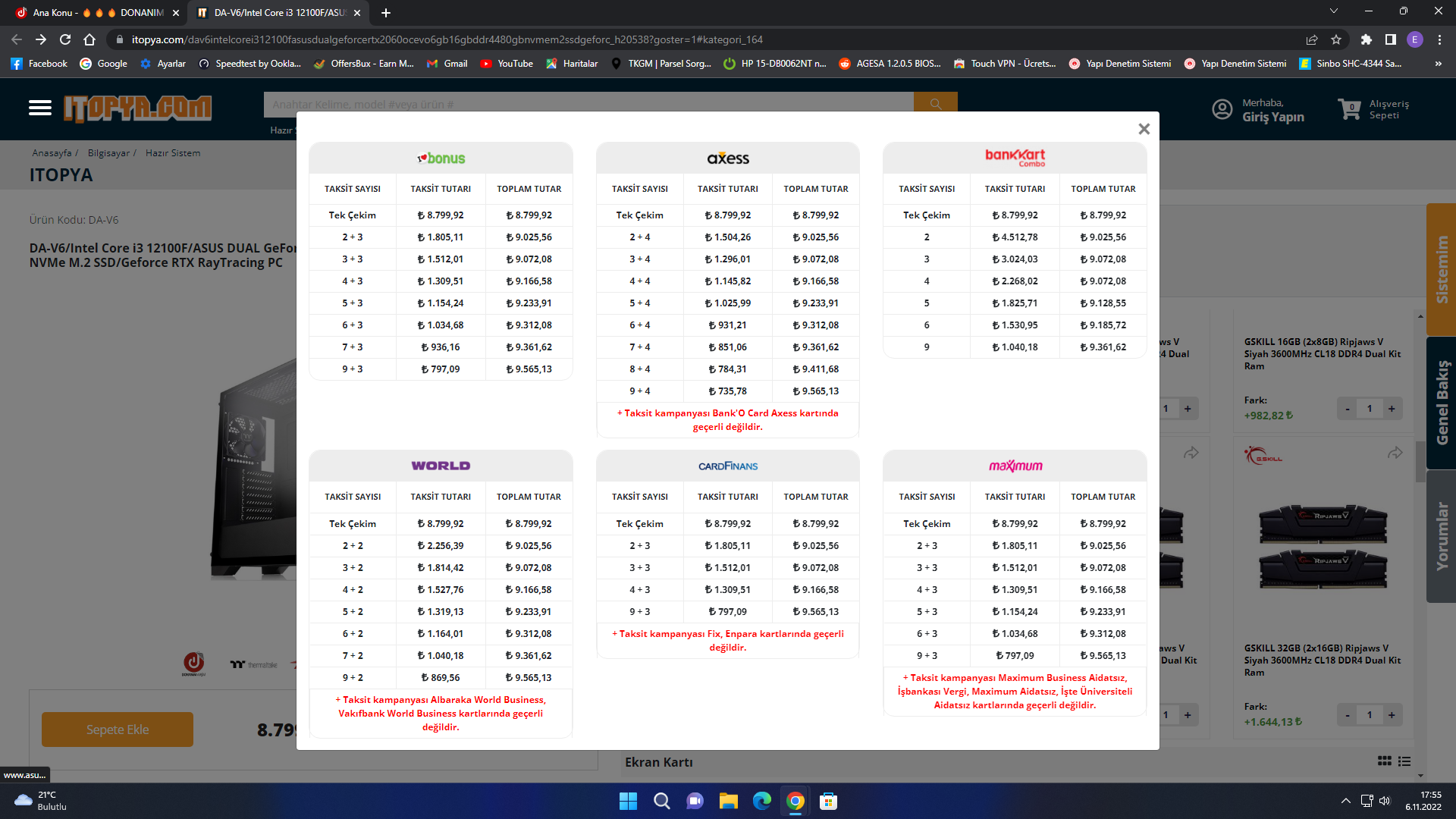The height and width of the screenshot is (819, 1456).
Task: Close the DA-V6 Intel Core tab
Action: 357,13
